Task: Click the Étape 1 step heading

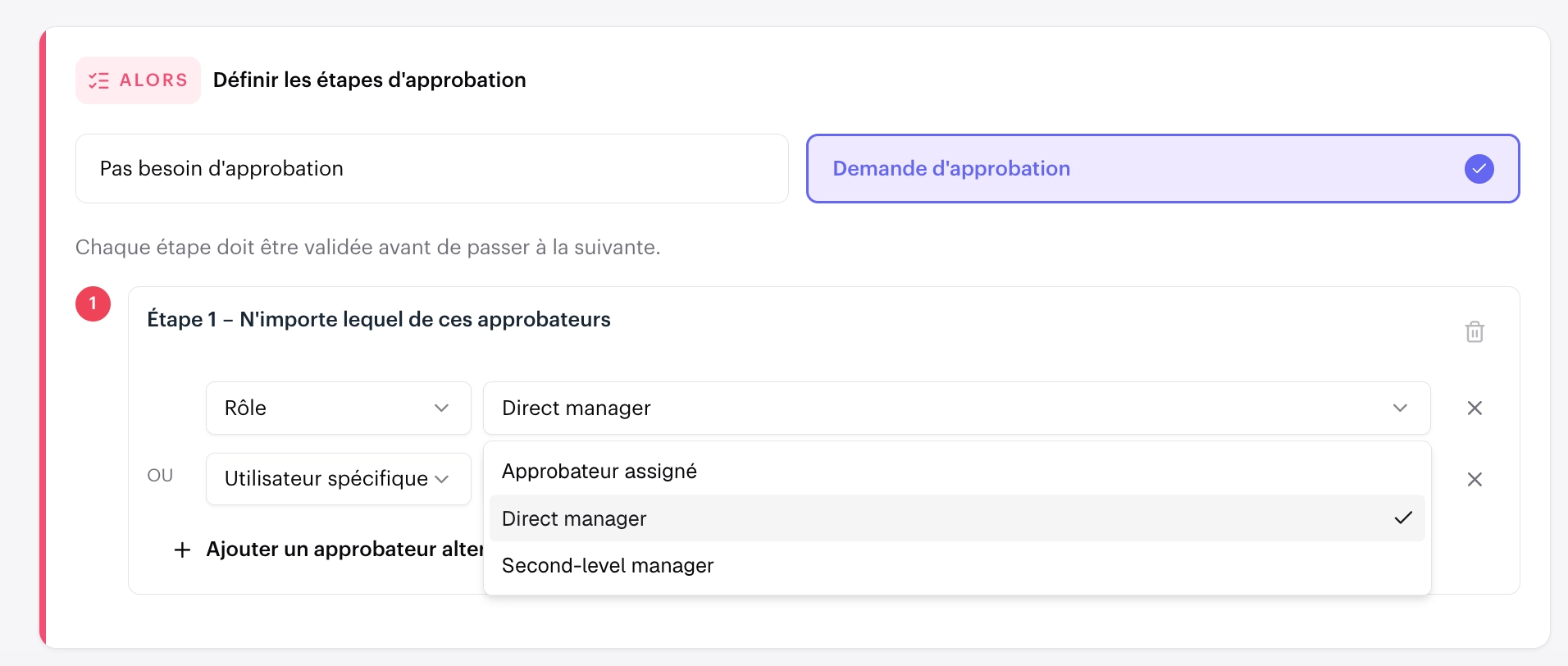Action: click(379, 319)
